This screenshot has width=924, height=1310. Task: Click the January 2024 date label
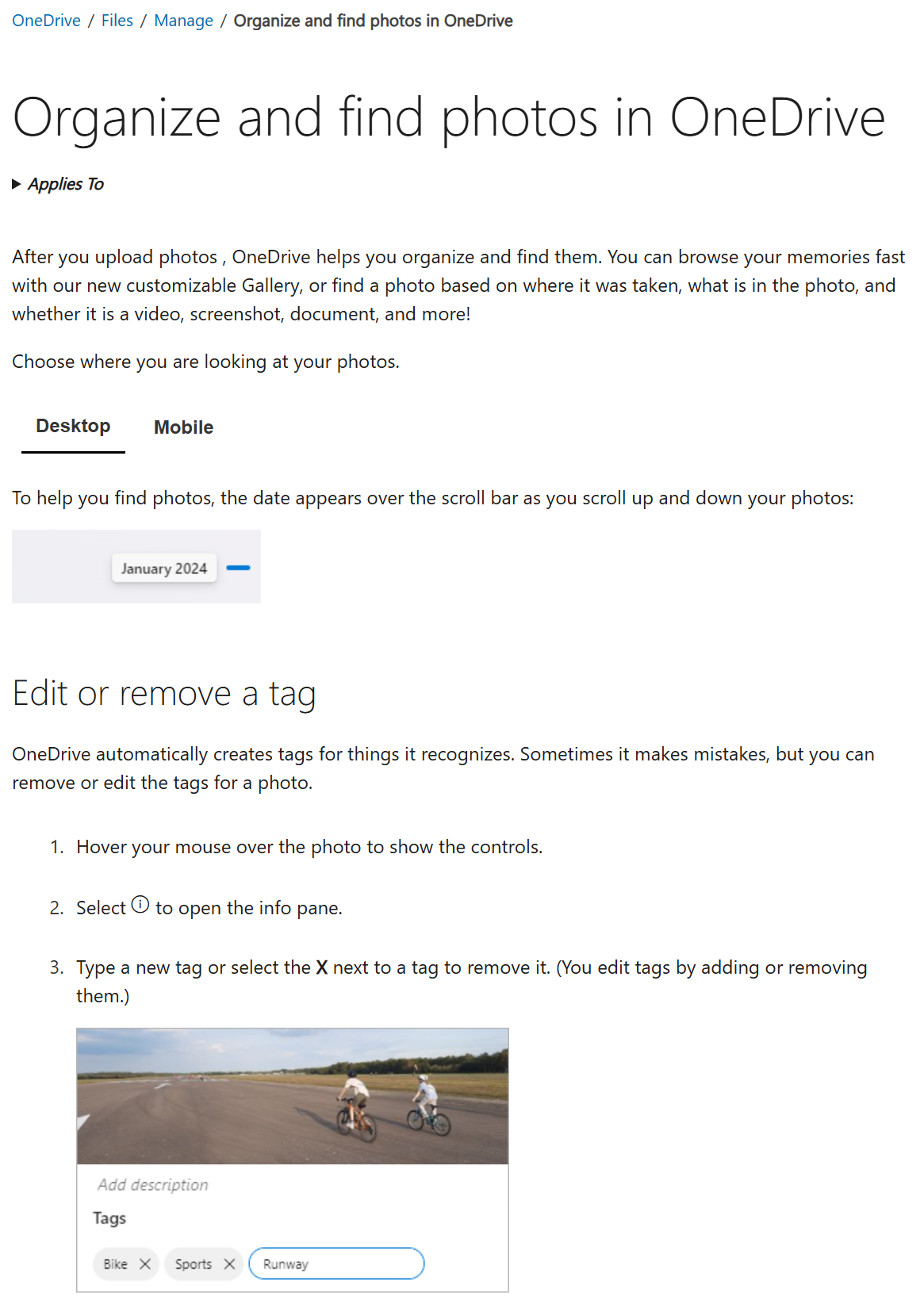pos(164,569)
